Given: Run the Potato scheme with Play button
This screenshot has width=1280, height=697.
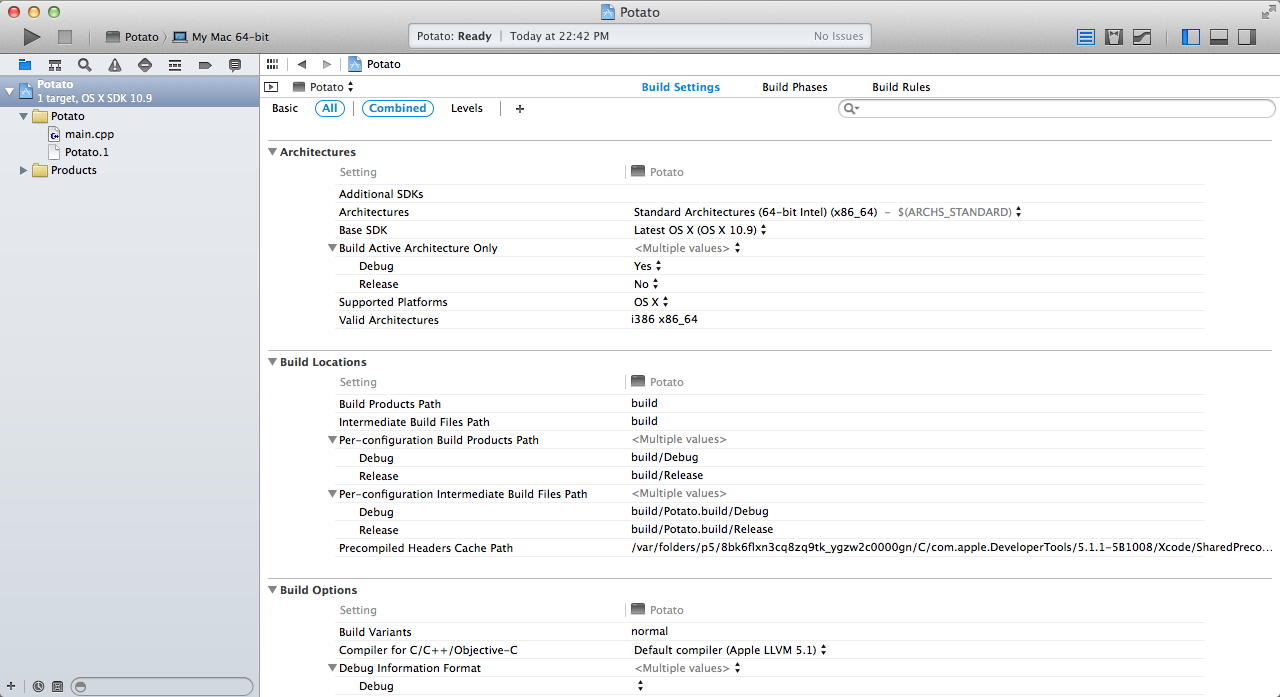Looking at the screenshot, I should (x=32, y=37).
